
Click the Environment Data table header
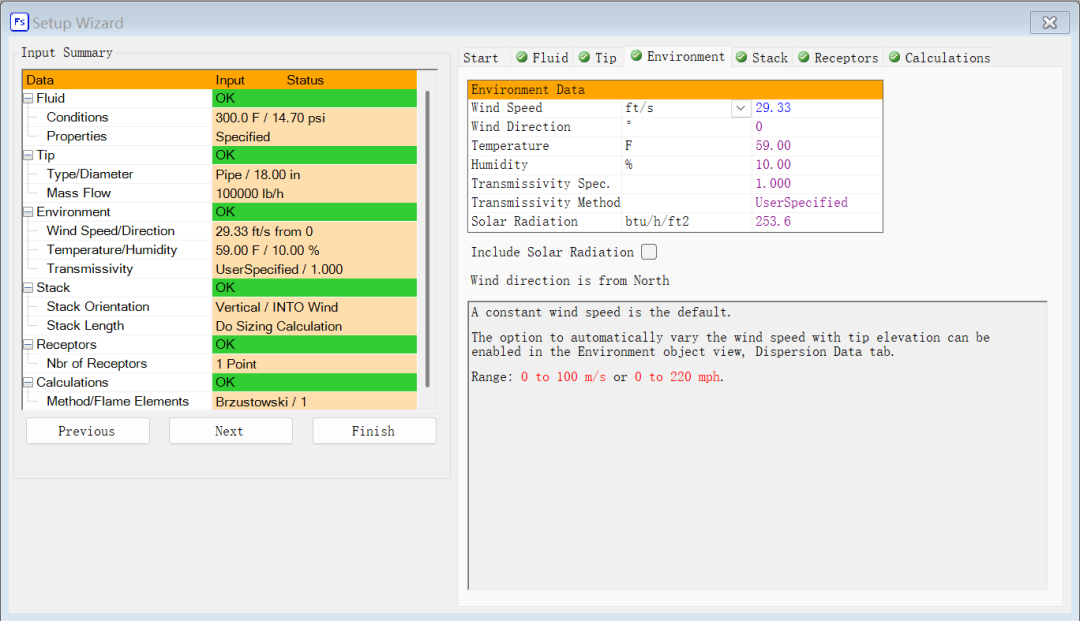[x=675, y=90]
